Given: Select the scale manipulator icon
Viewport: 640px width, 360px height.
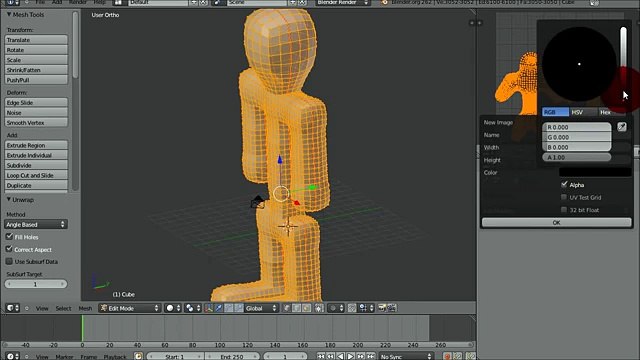Looking at the screenshot, I should pos(239,308).
